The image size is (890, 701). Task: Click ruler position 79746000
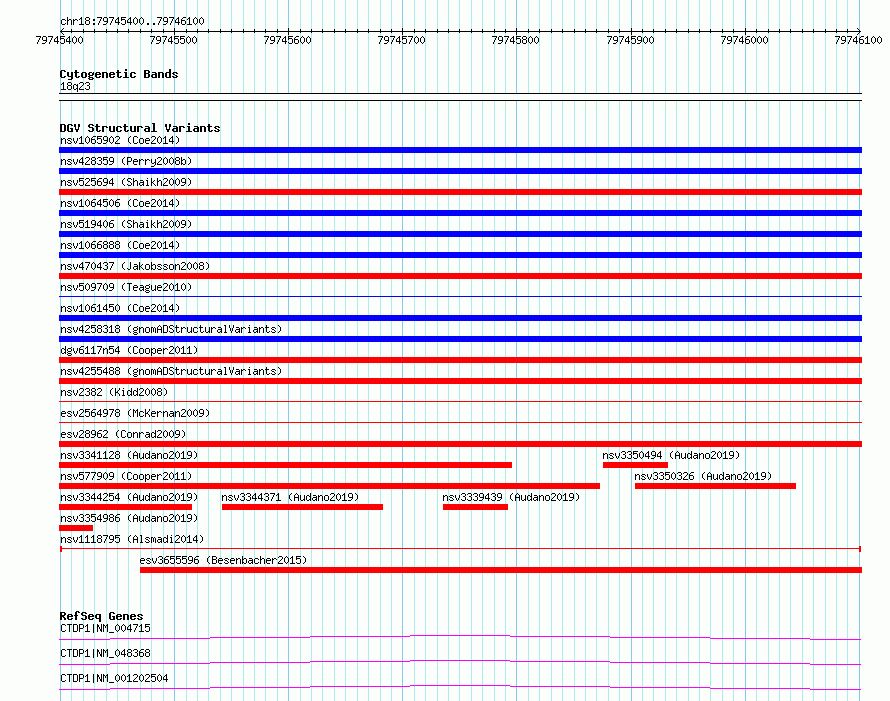[x=745, y=40]
